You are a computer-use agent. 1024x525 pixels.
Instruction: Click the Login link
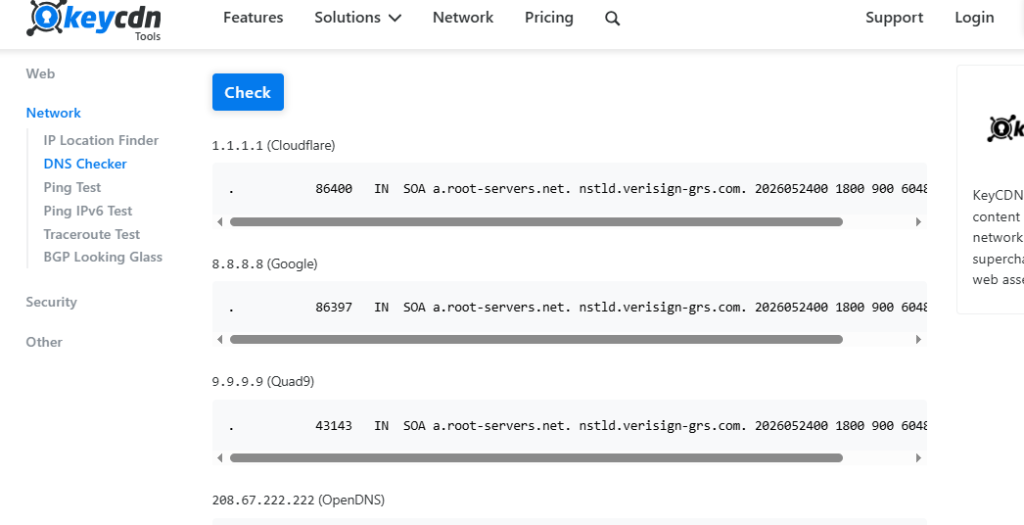pos(974,18)
